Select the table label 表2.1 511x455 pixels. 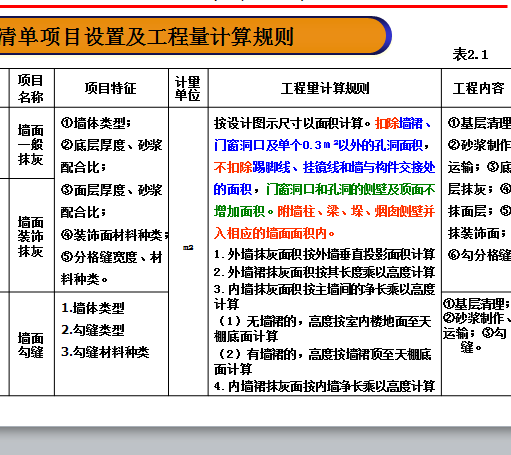click(470, 54)
